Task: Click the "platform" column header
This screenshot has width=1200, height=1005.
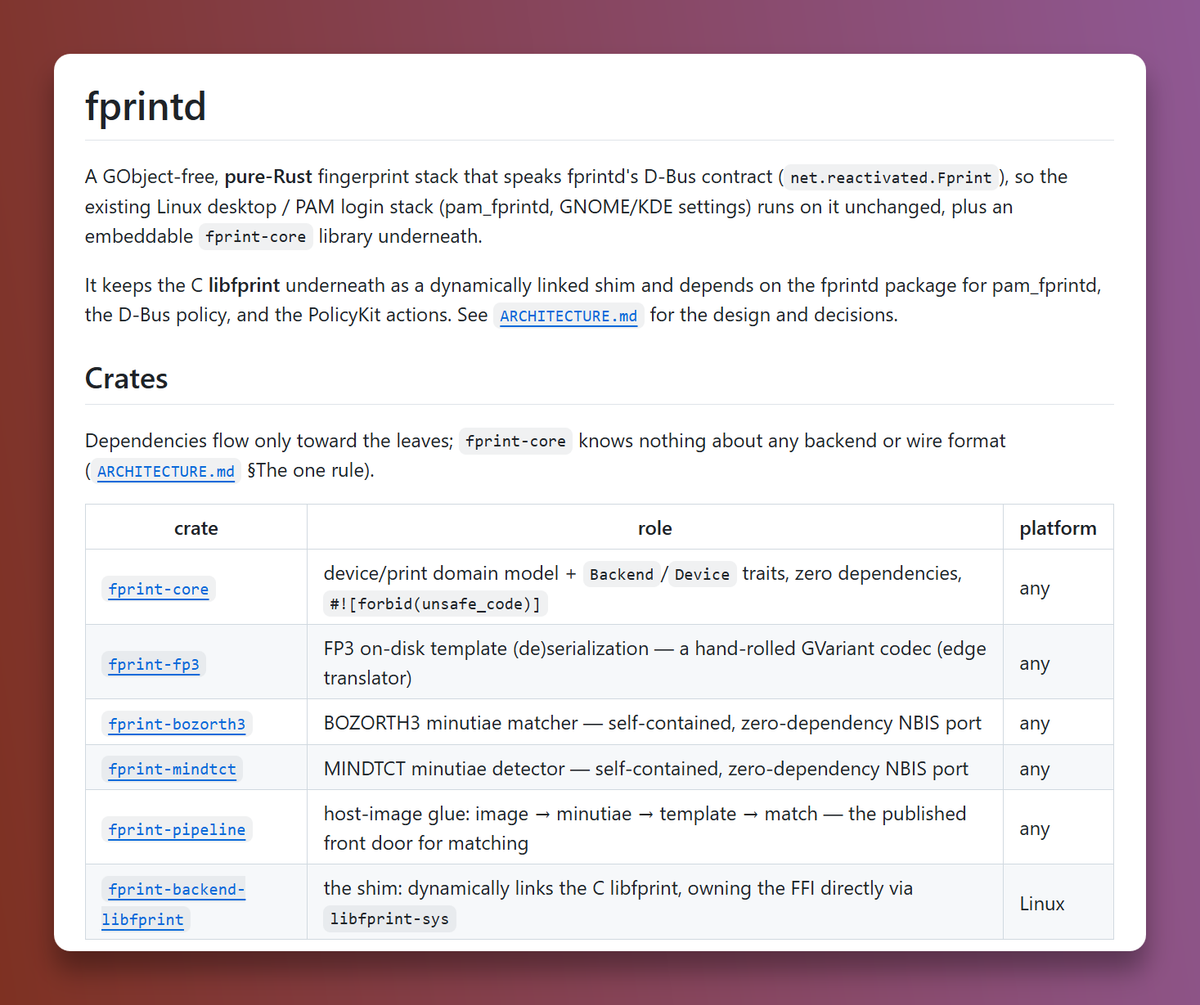Action: (x=1058, y=528)
